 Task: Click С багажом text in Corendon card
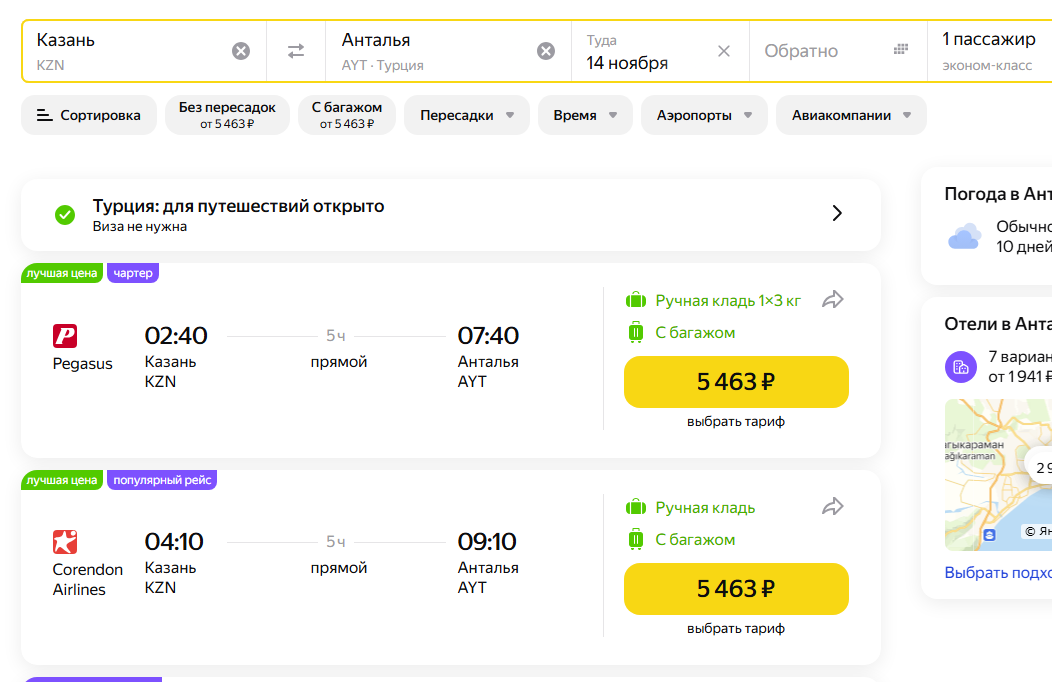coord(695,540)
